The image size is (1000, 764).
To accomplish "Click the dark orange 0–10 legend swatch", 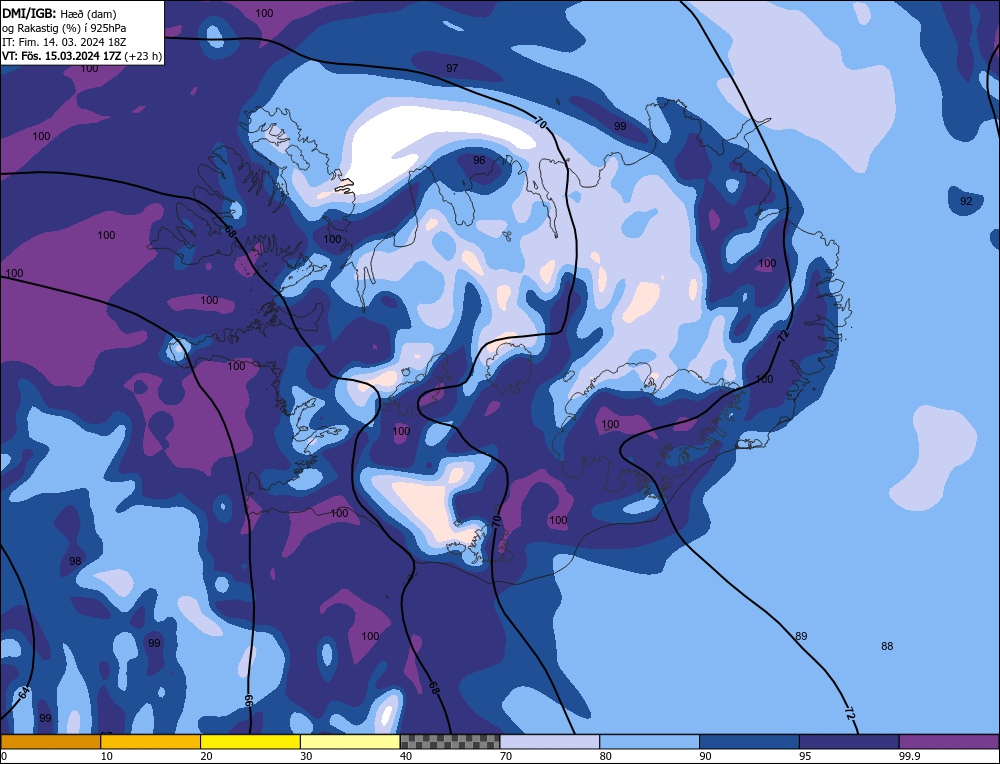I will (x=50, y=742).
